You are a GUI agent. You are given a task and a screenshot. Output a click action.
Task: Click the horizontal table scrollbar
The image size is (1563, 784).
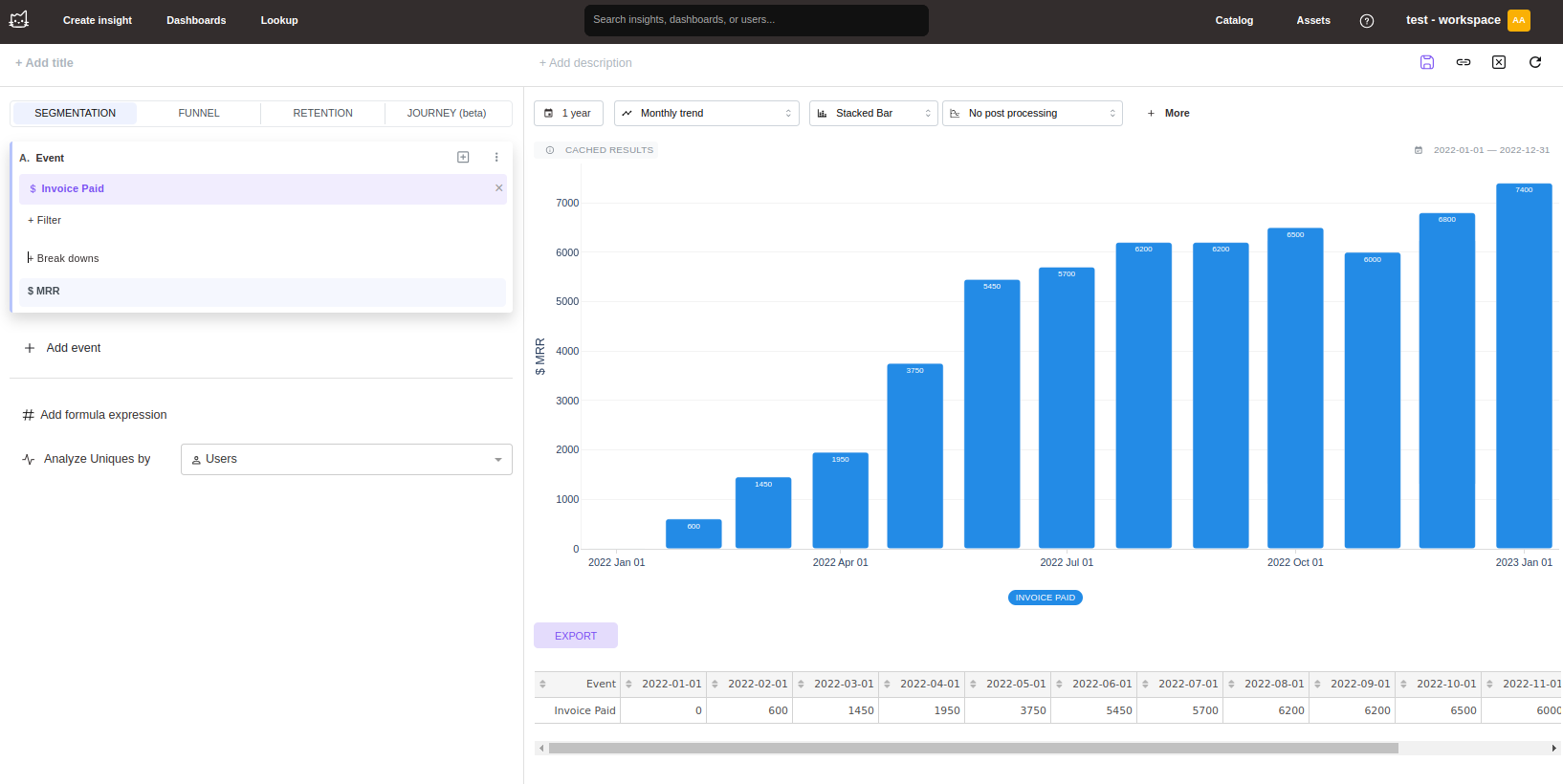(x=973, y=749)
